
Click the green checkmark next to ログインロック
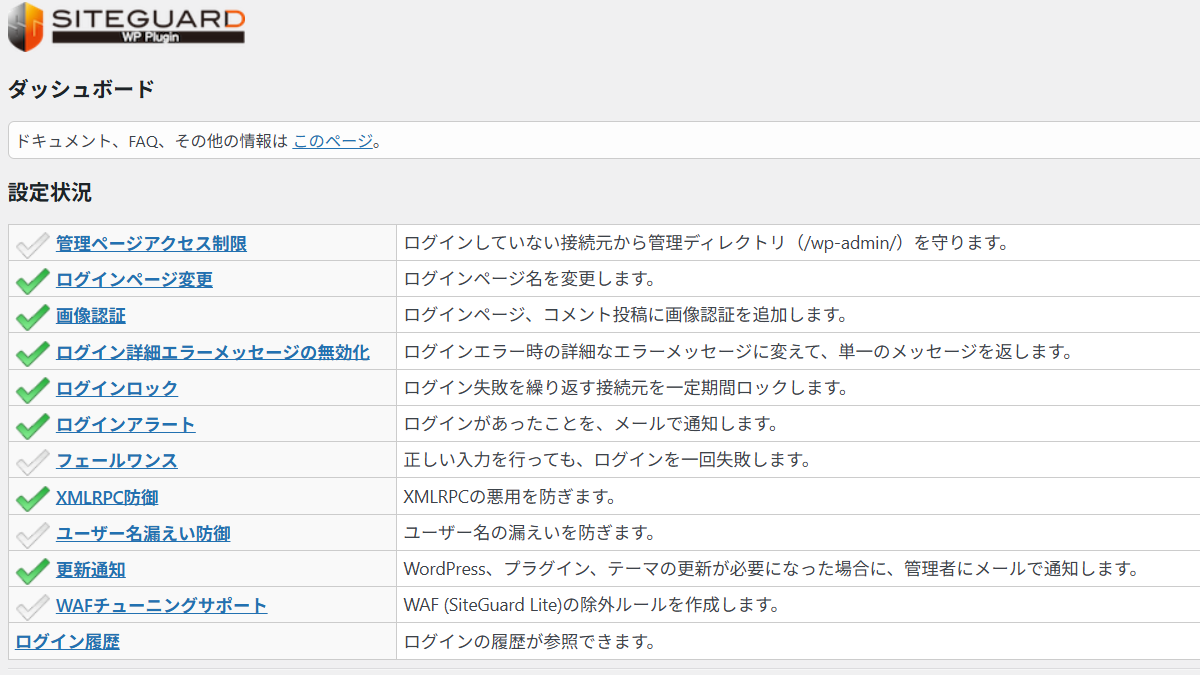click(x=33, y=388)
